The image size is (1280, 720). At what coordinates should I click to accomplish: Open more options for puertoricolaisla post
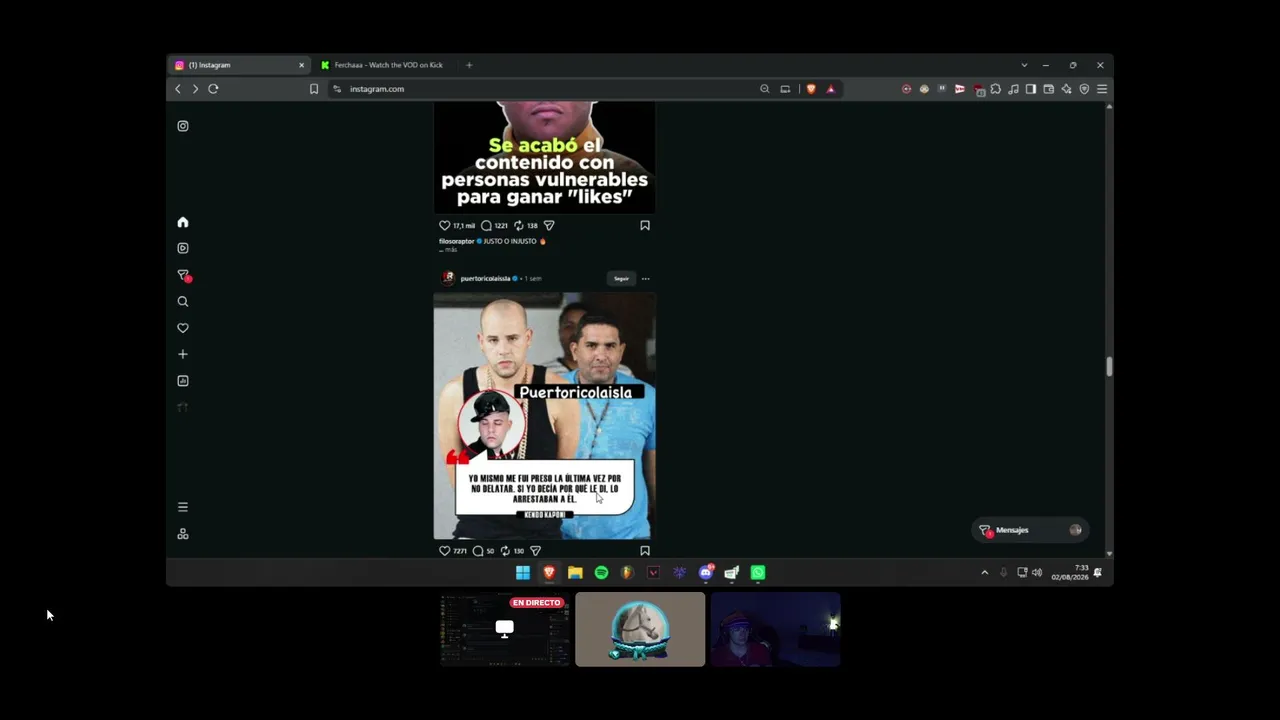(646, 279)
